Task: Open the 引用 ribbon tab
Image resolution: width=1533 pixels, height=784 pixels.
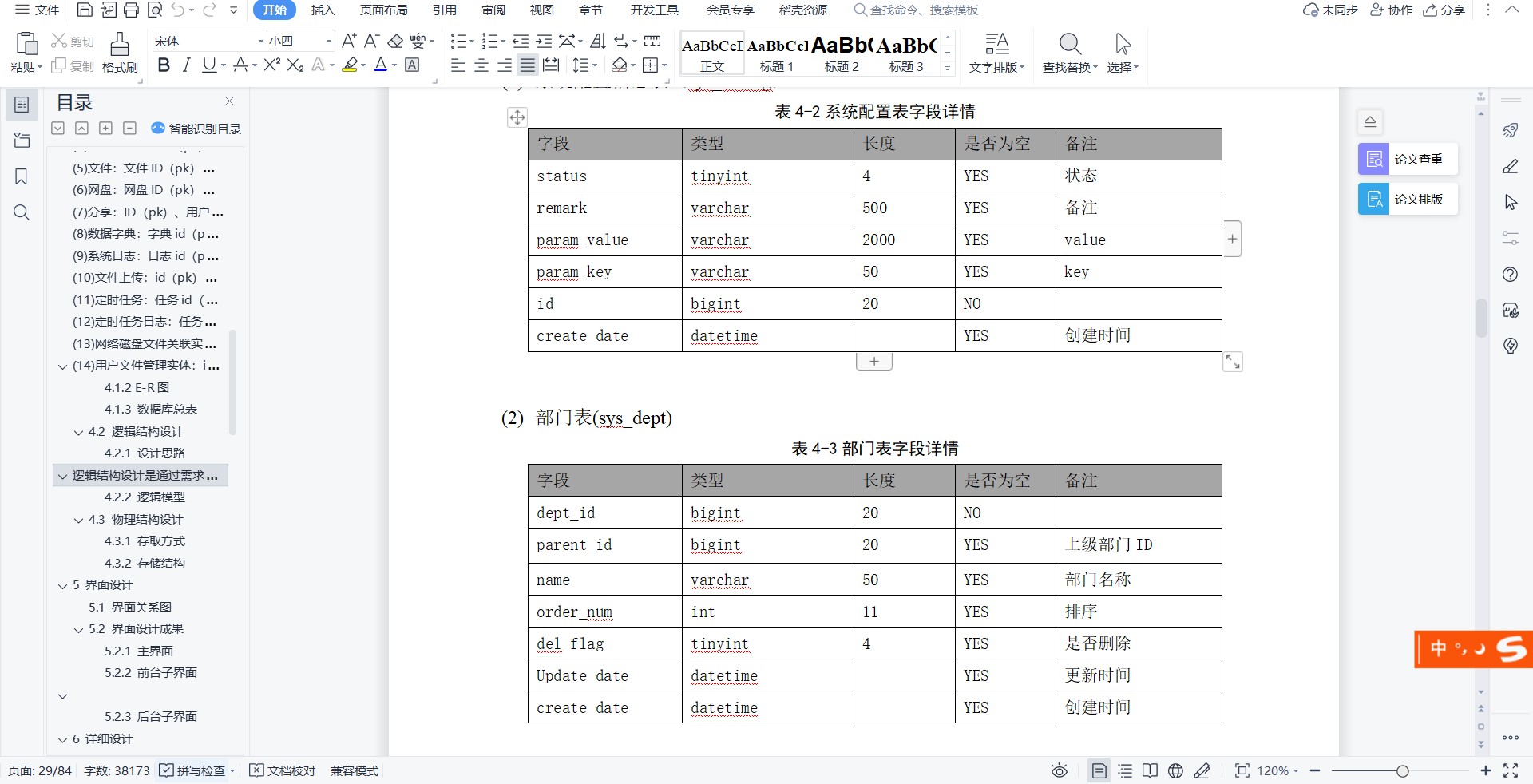Action: point(445,10)
